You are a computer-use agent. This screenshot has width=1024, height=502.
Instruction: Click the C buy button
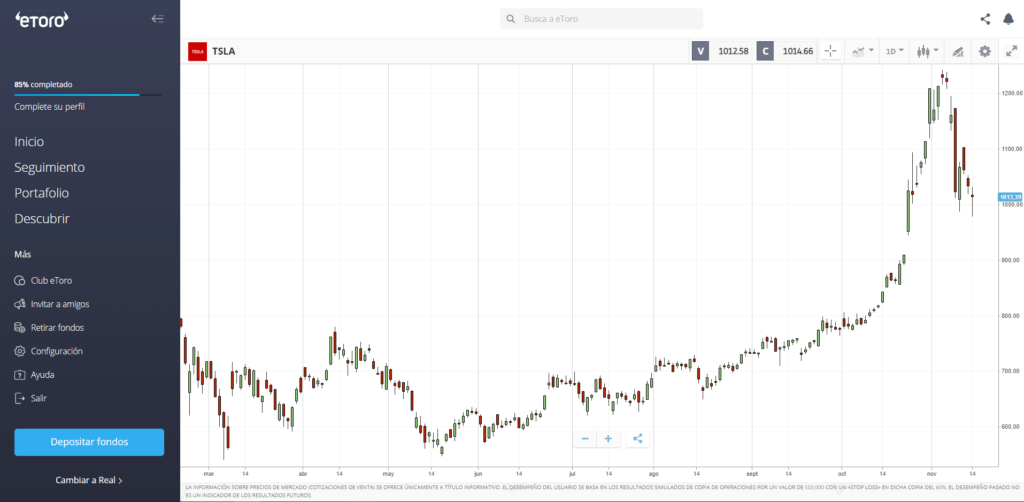[765, 51]
